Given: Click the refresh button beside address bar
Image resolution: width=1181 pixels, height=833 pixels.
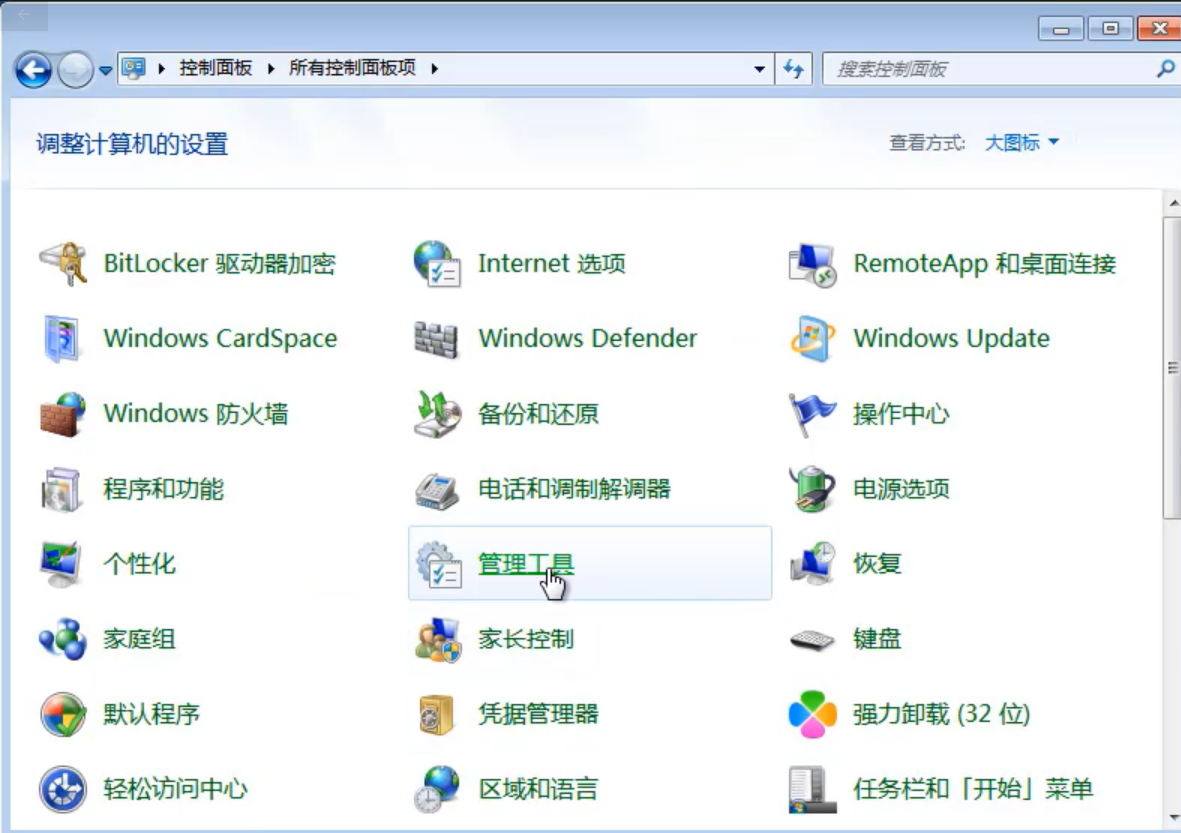Looking at the screenshot, I should pyautogui.click(x=794, y=69).
